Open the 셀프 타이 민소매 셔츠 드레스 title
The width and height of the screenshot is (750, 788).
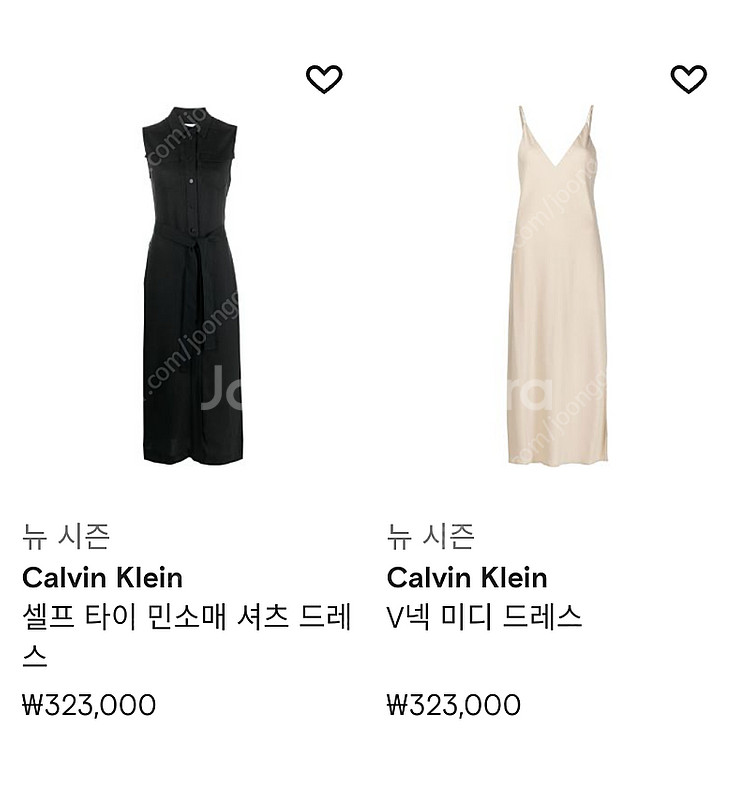pyautogui.click(x=186, y=636)
